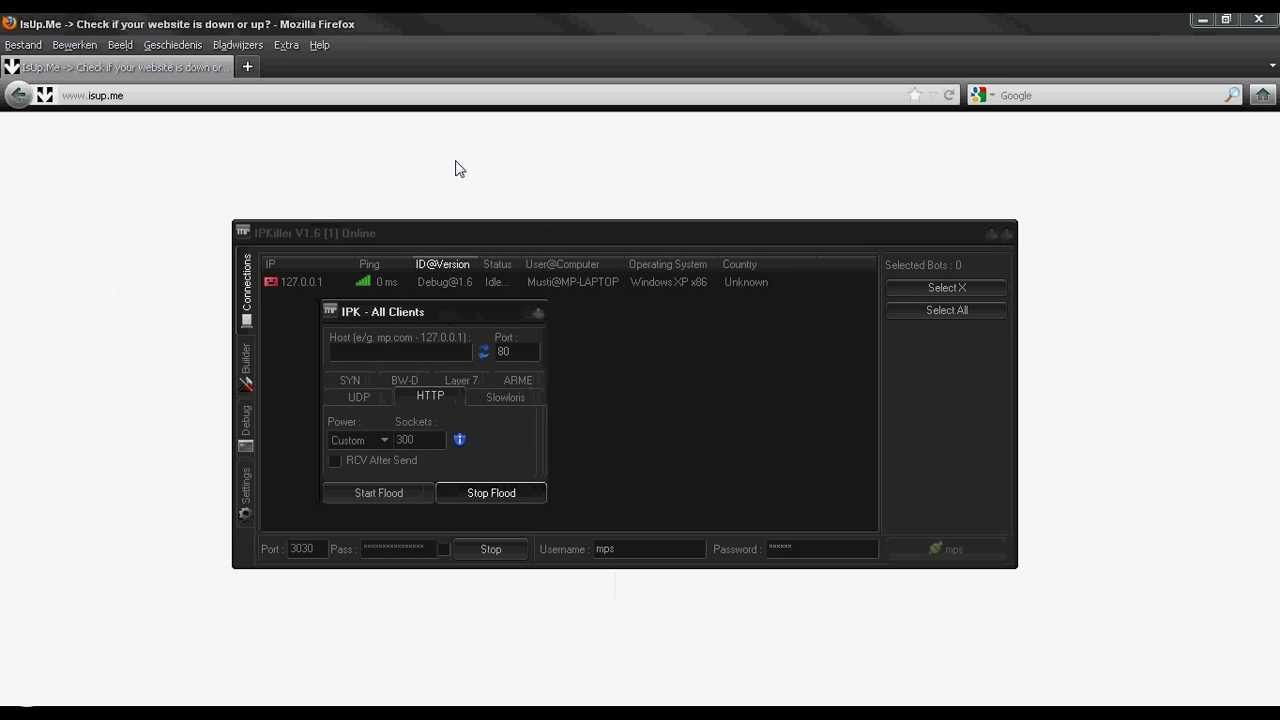This screenshot has width=1280, height=720.
Task: Toggle the RCV After Send checkbox
Action: pyautogui.click(x=335, y=460)
